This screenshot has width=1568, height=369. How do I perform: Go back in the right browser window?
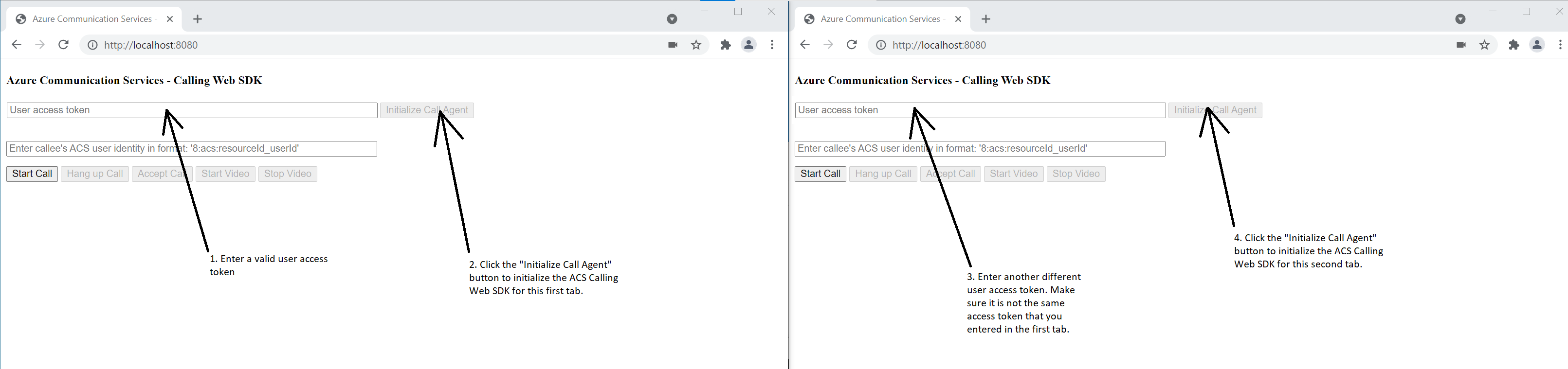click(805, 44)
